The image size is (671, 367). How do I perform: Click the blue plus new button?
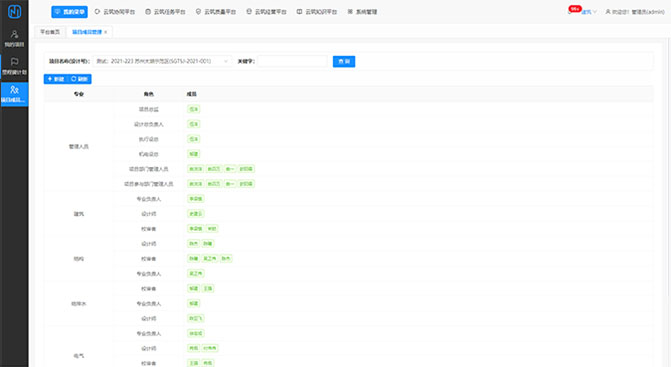pyautogui.click(x=56, y=79)
